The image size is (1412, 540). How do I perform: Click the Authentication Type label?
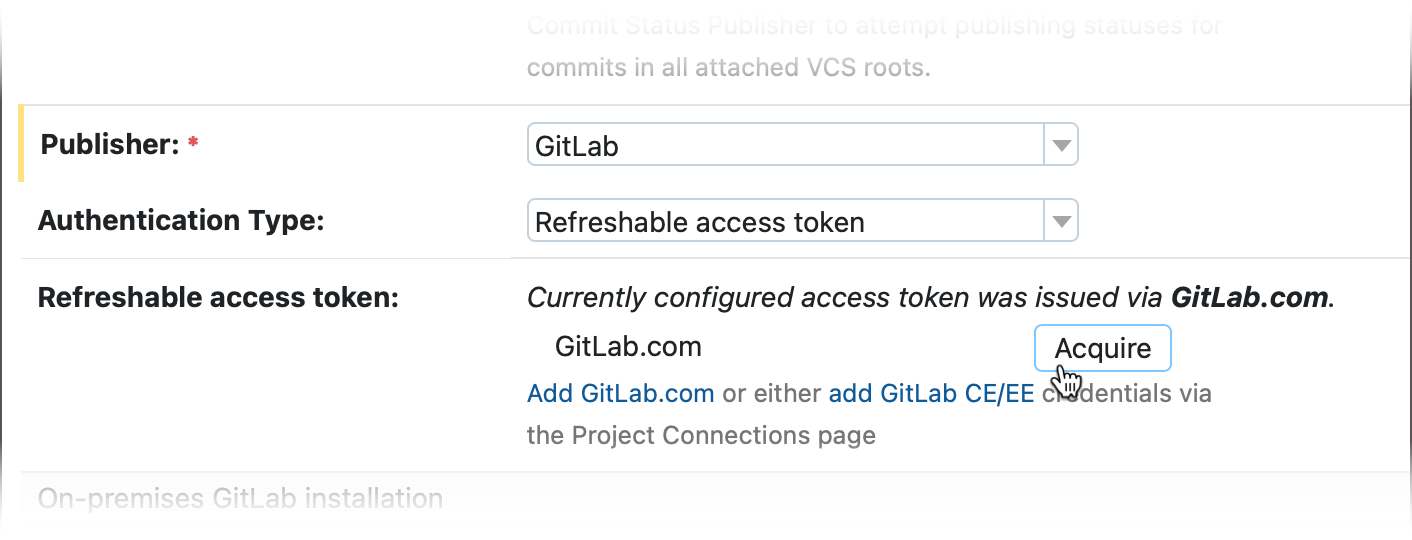181,220
